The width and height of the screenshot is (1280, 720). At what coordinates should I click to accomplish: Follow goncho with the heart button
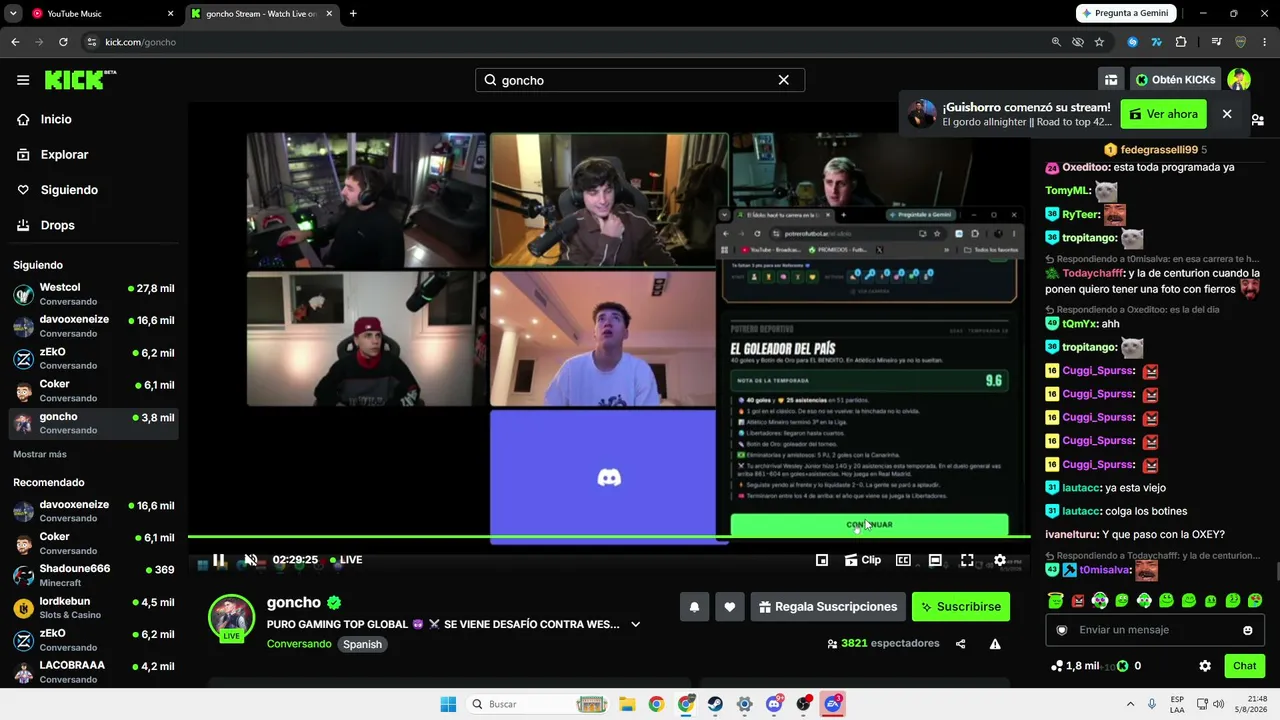[x=730, y=607]
